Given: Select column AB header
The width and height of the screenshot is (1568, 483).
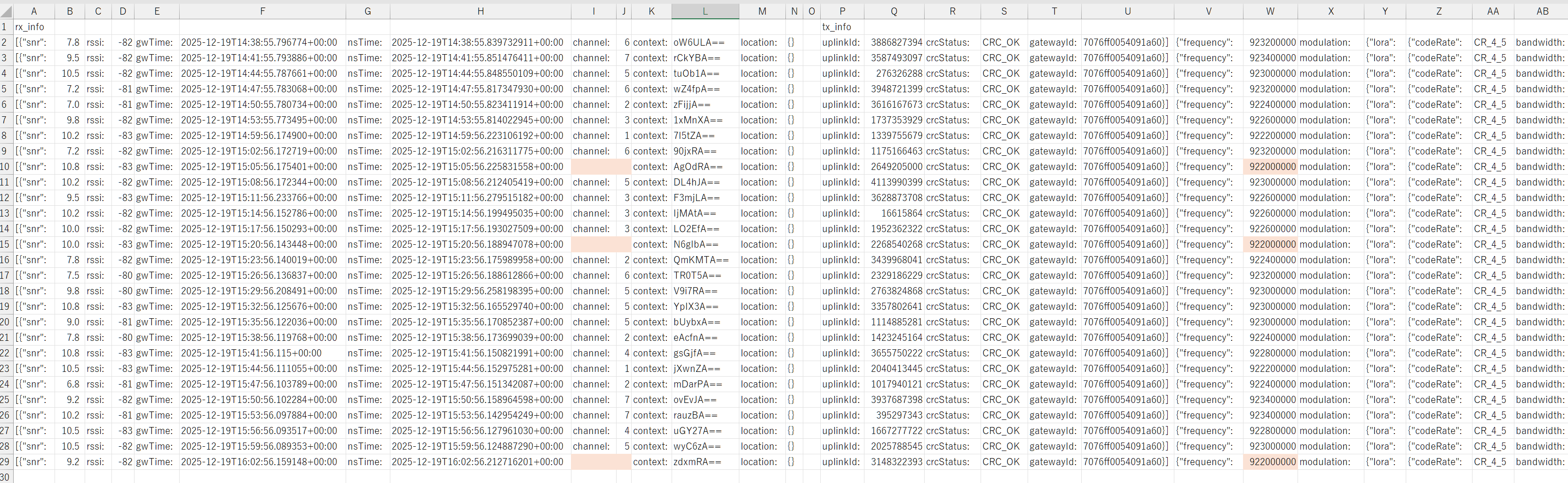Looking at the screenshot, I should point(1542,11).
